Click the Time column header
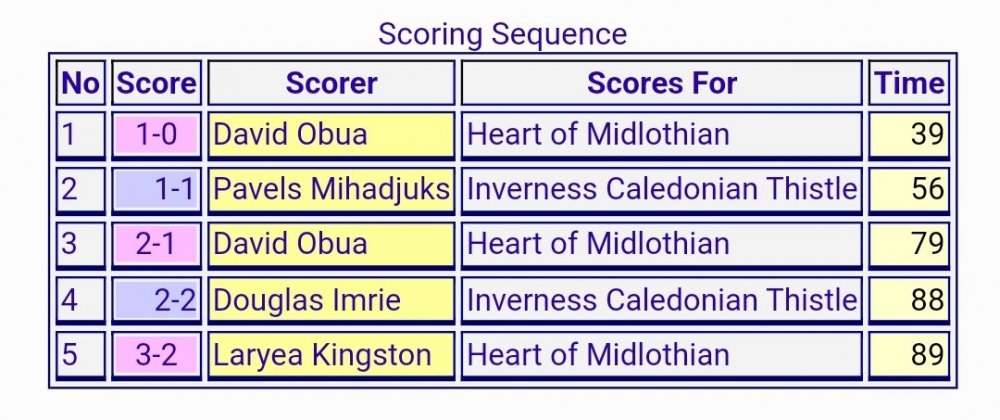Image resolution: width=1000 pixels, height=420 pixels. [x=909, y=83]
